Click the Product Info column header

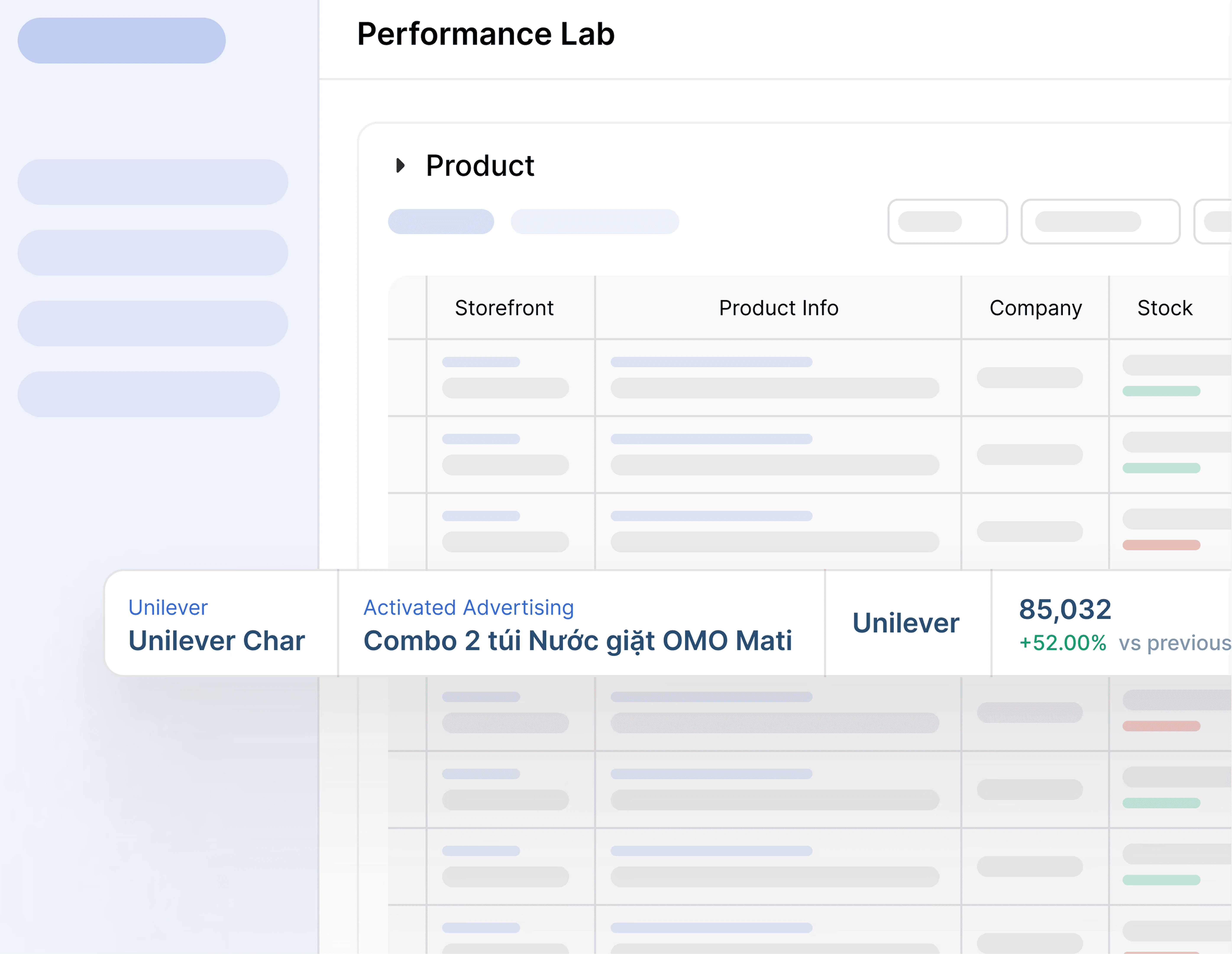pos(778,308)
